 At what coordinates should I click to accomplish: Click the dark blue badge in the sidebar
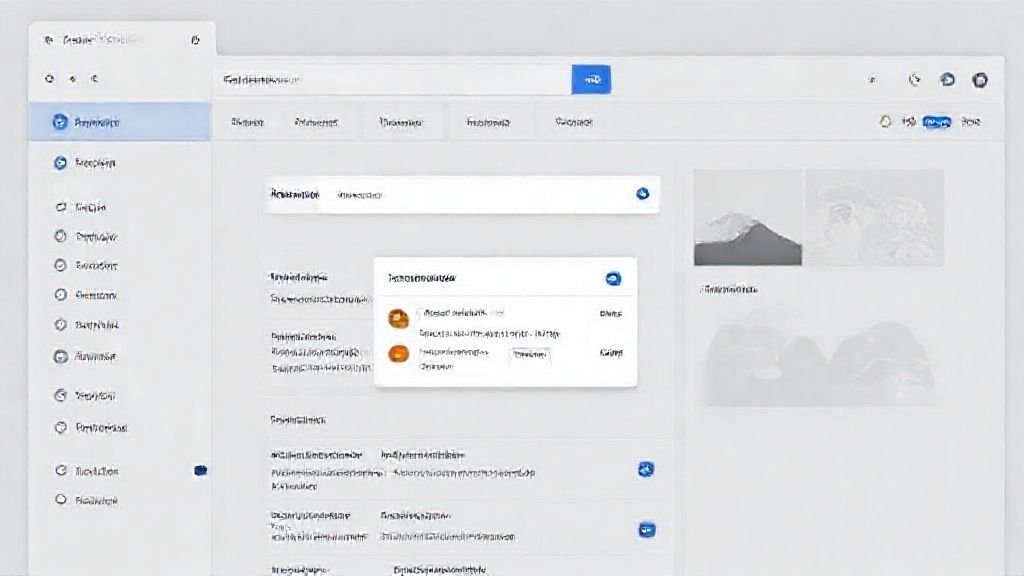[x=200, y=470]
